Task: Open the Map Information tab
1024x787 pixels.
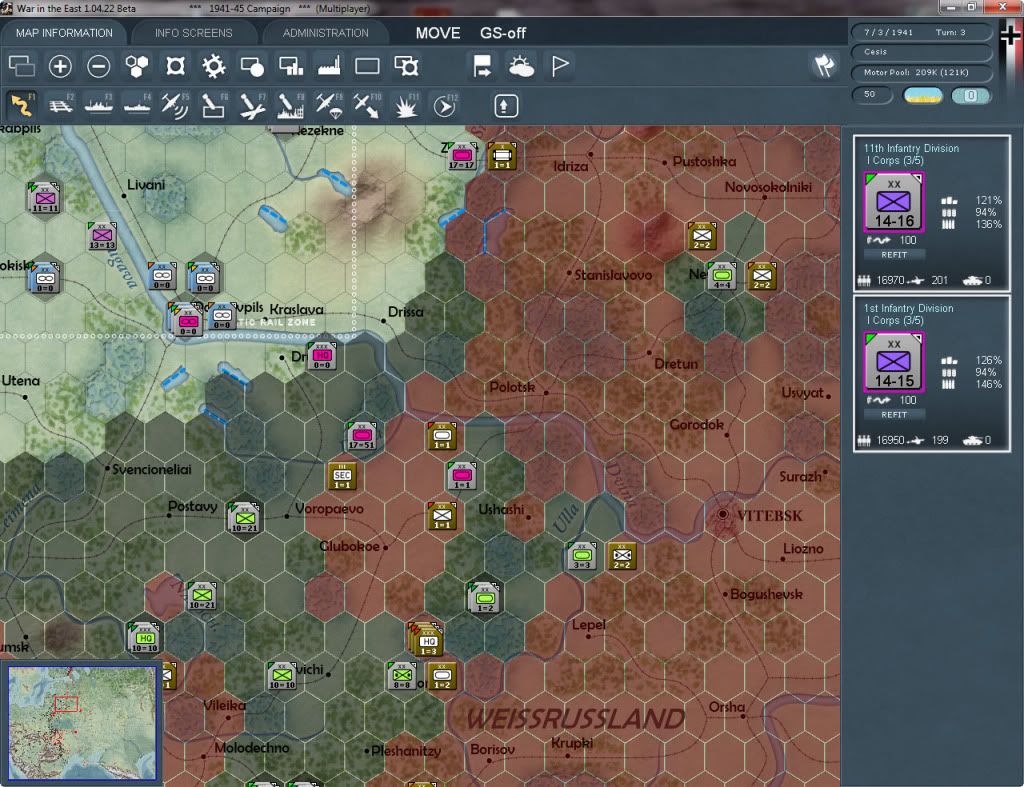Action: coord(64,33)
